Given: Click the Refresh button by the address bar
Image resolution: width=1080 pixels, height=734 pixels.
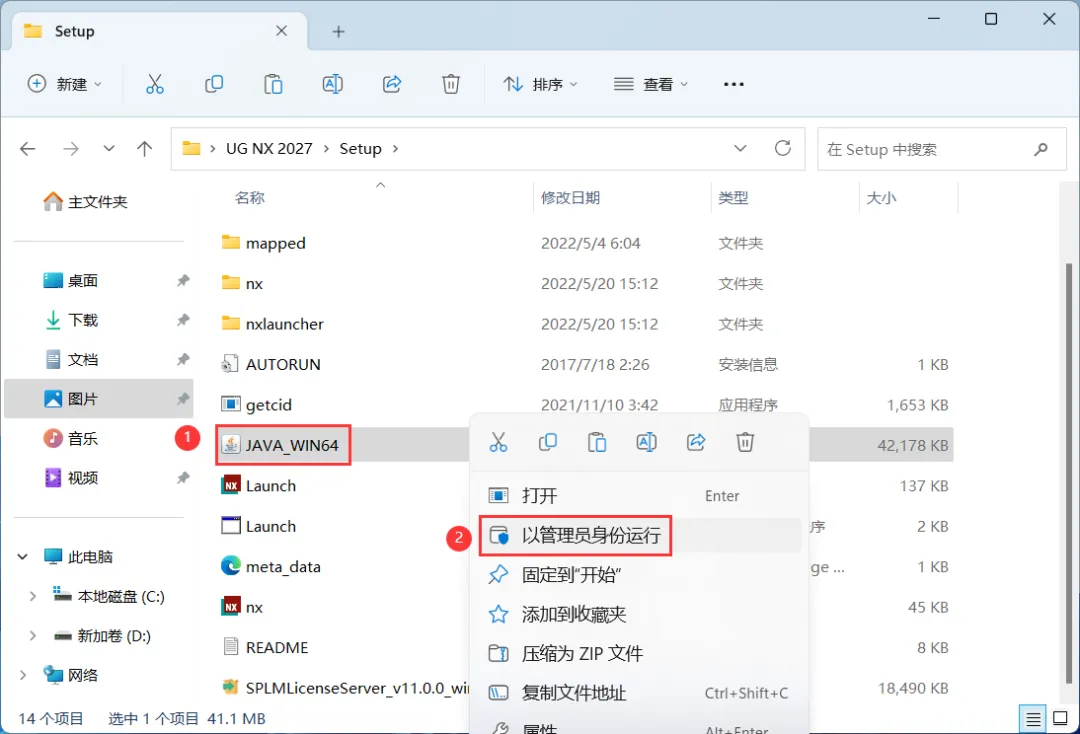Looking at the screenshot, I should click(782, 148).
